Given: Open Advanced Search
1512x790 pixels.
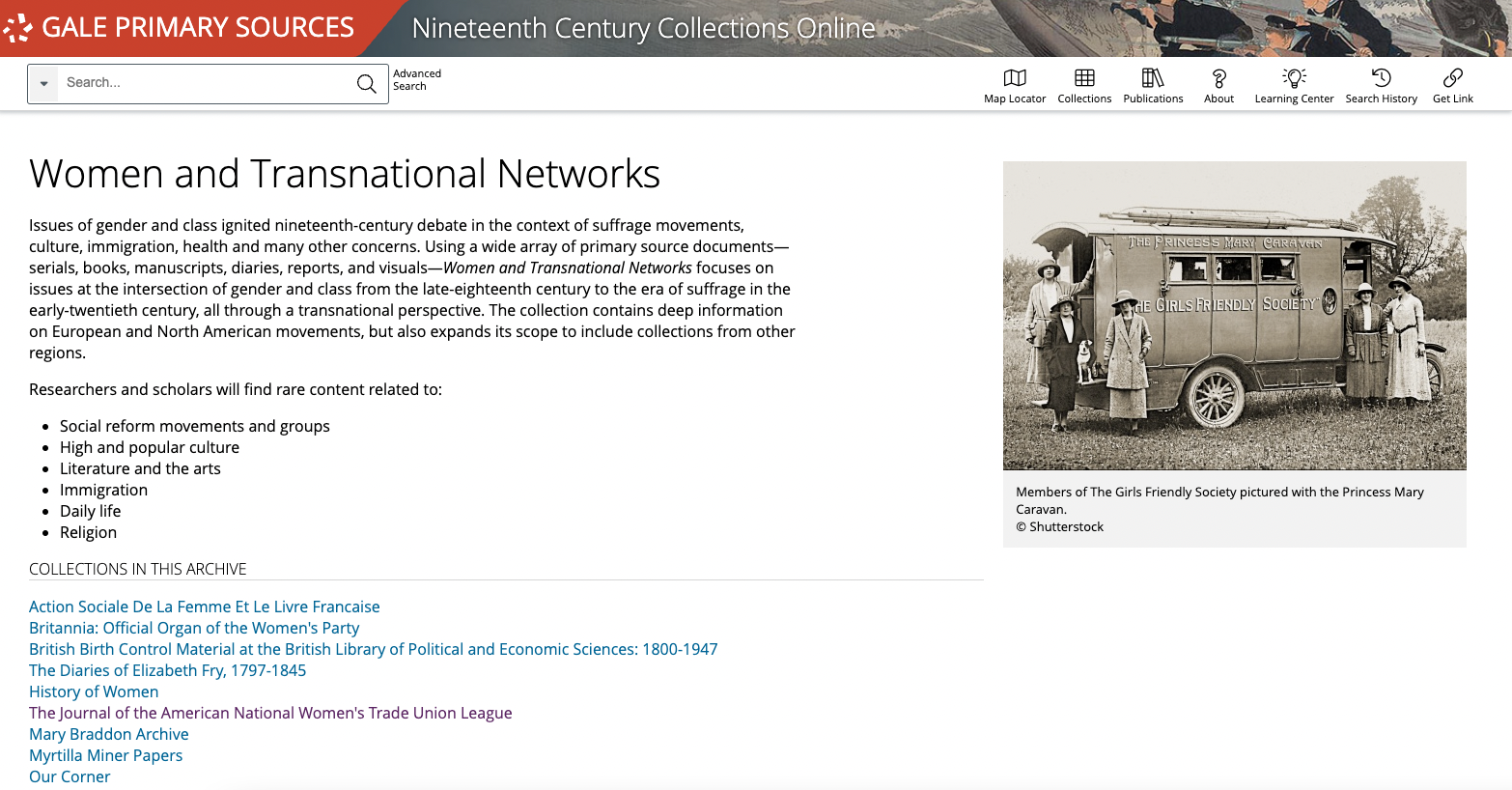Looking at the screenshot, I should 417,80.
